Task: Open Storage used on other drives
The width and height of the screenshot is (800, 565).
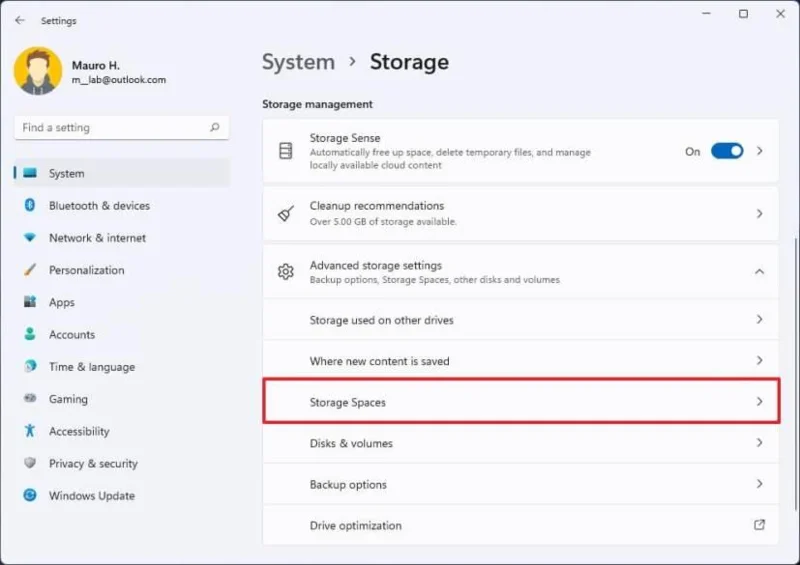Action: tap(521, 320)
